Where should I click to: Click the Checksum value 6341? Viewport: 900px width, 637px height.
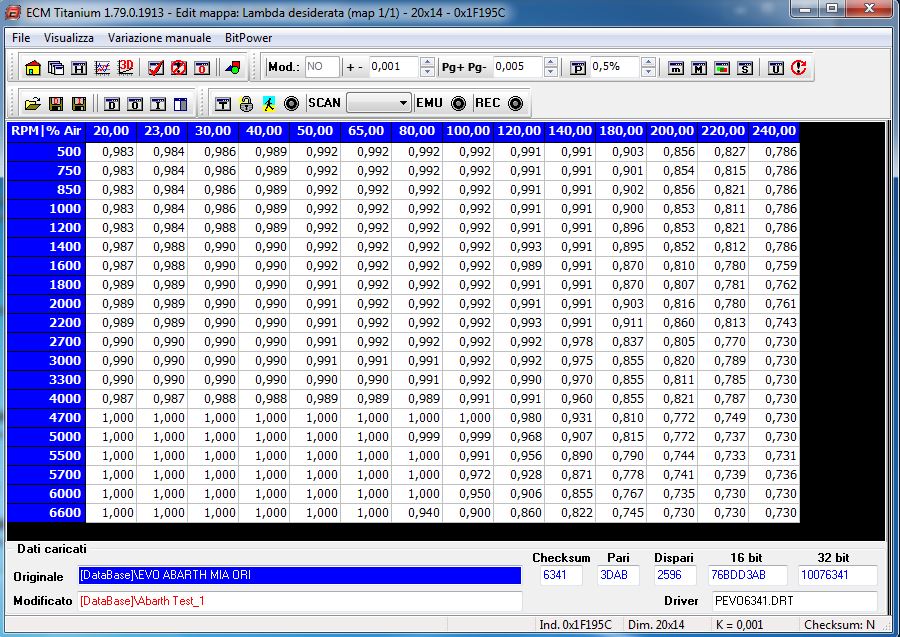pyautogui.click(x=561, y=575)
